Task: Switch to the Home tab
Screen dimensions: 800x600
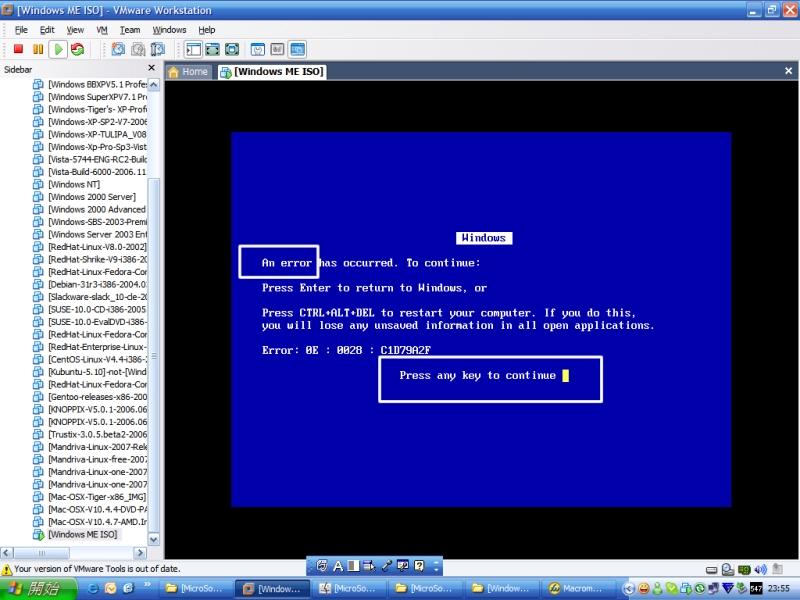Action: 188,72
